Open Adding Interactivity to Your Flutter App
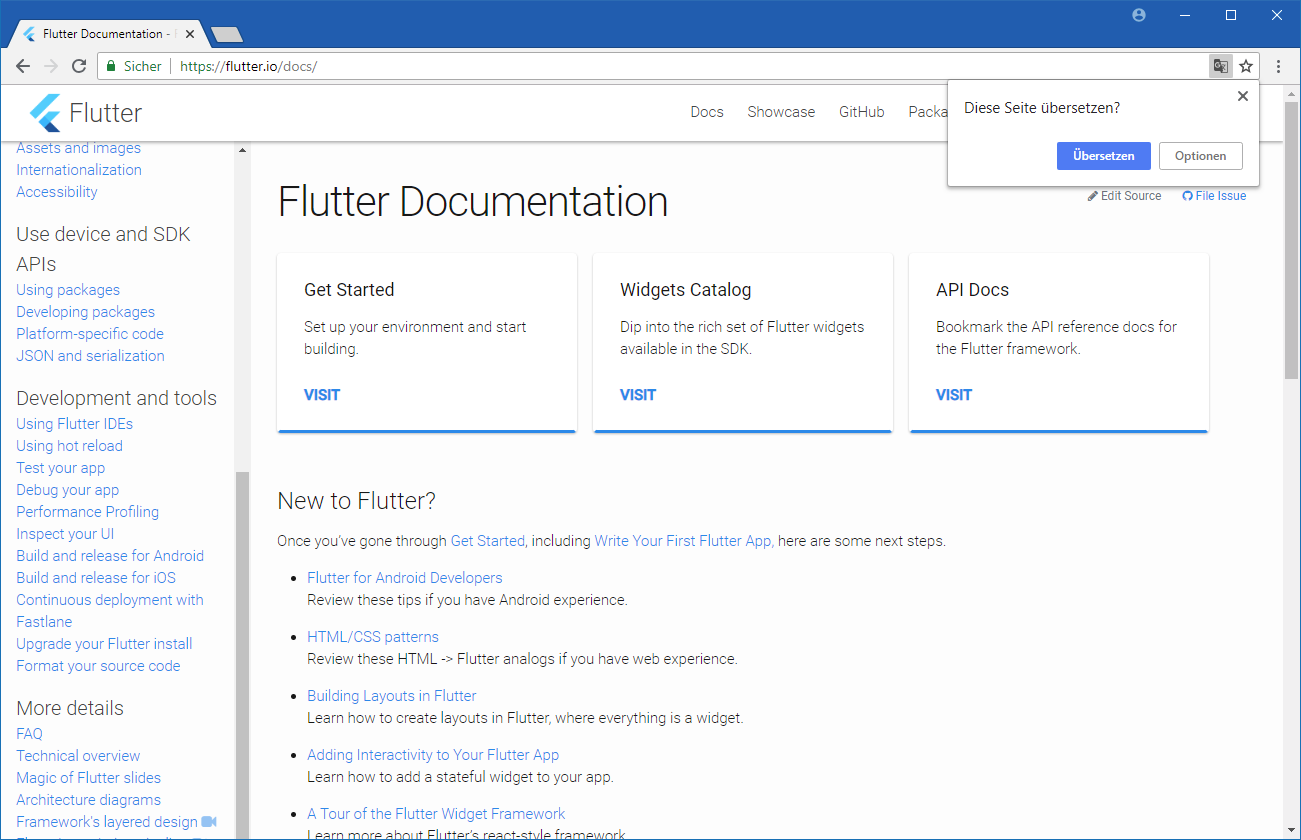 [433, 755]
